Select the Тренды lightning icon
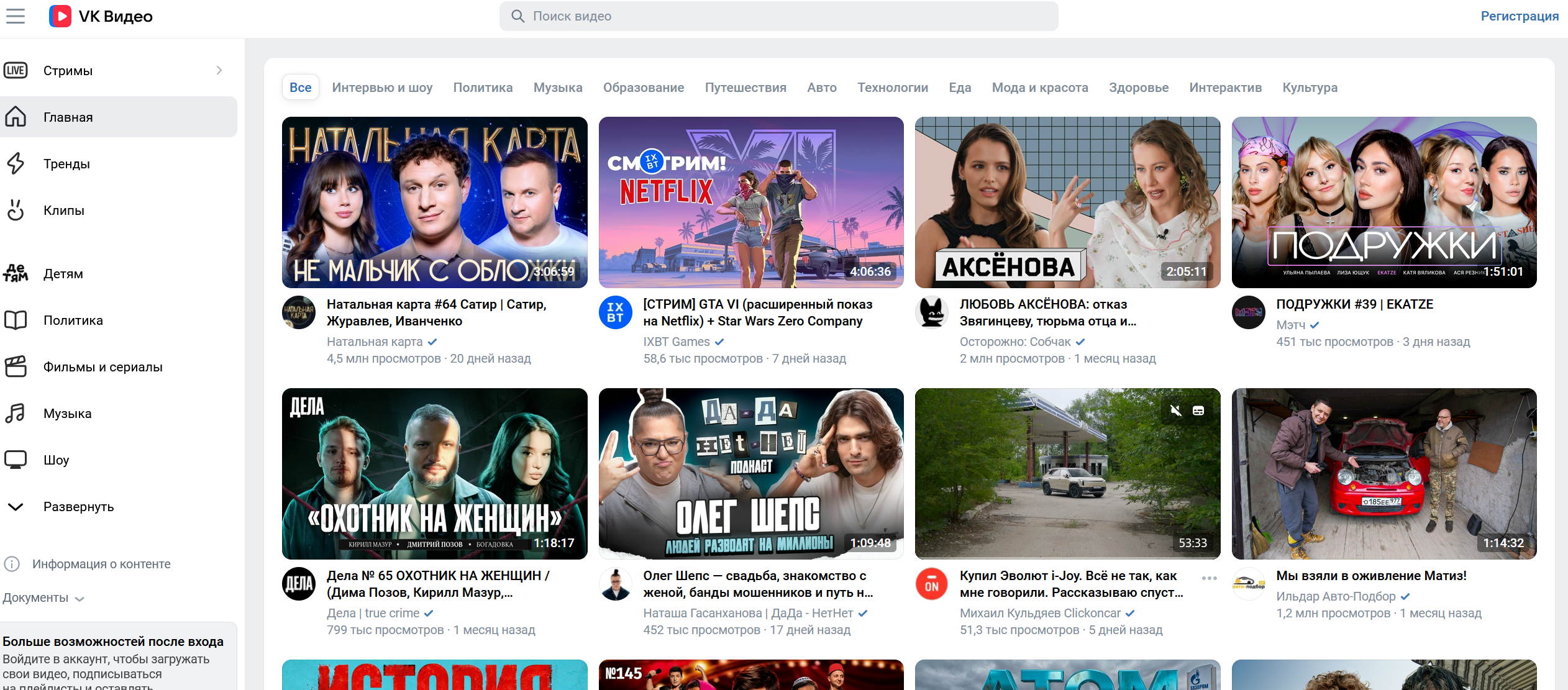Viewport: 1568px width, 690px height. pos(16,163)
